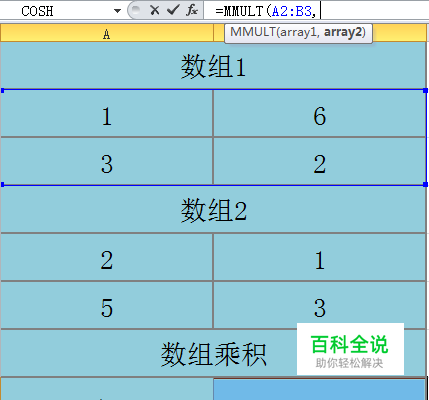Select the merged header cell 数组乘积
The image size is (429, 400).
click(213, 353)
